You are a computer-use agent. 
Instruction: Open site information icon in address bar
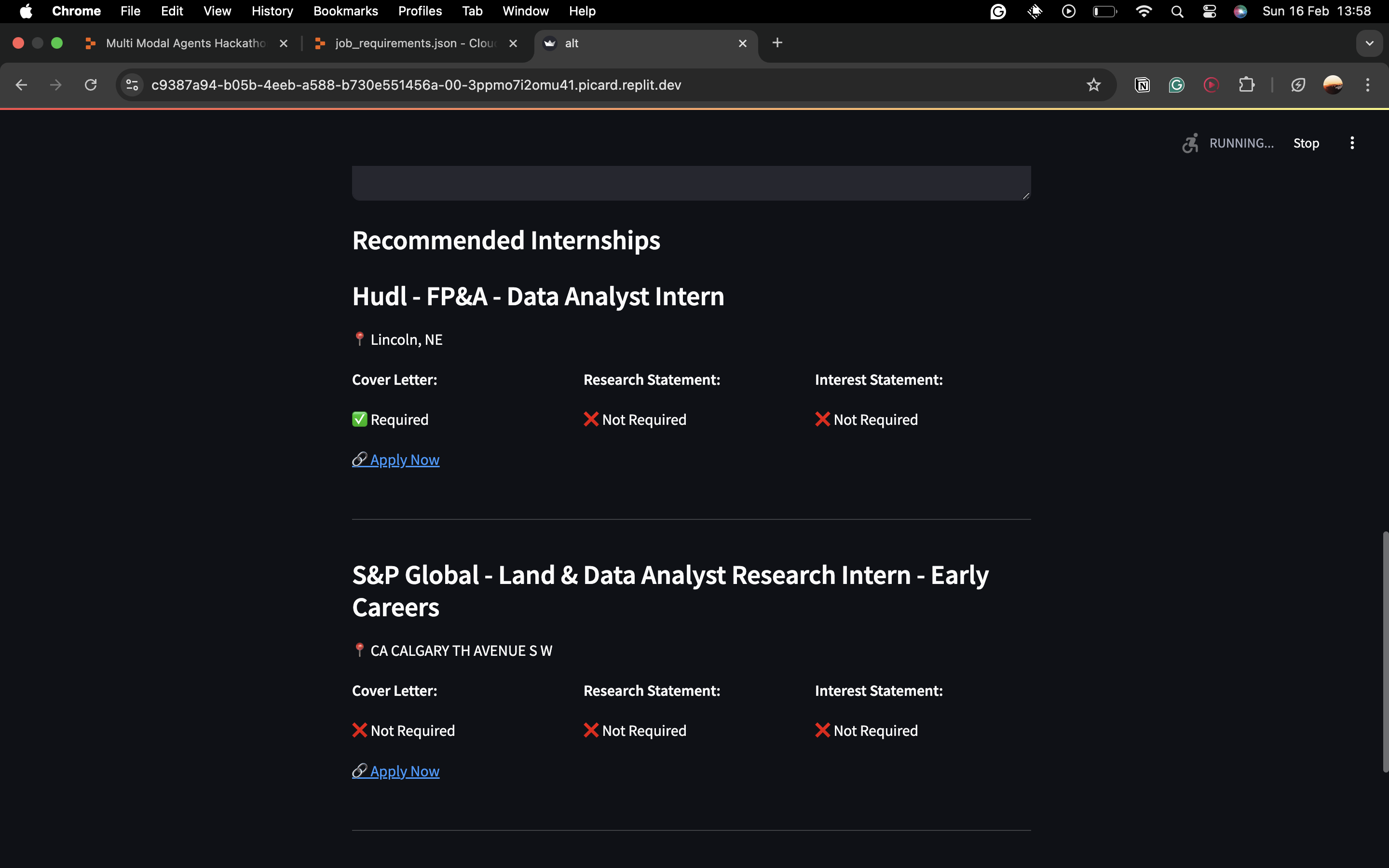click(x=132, y=85)
